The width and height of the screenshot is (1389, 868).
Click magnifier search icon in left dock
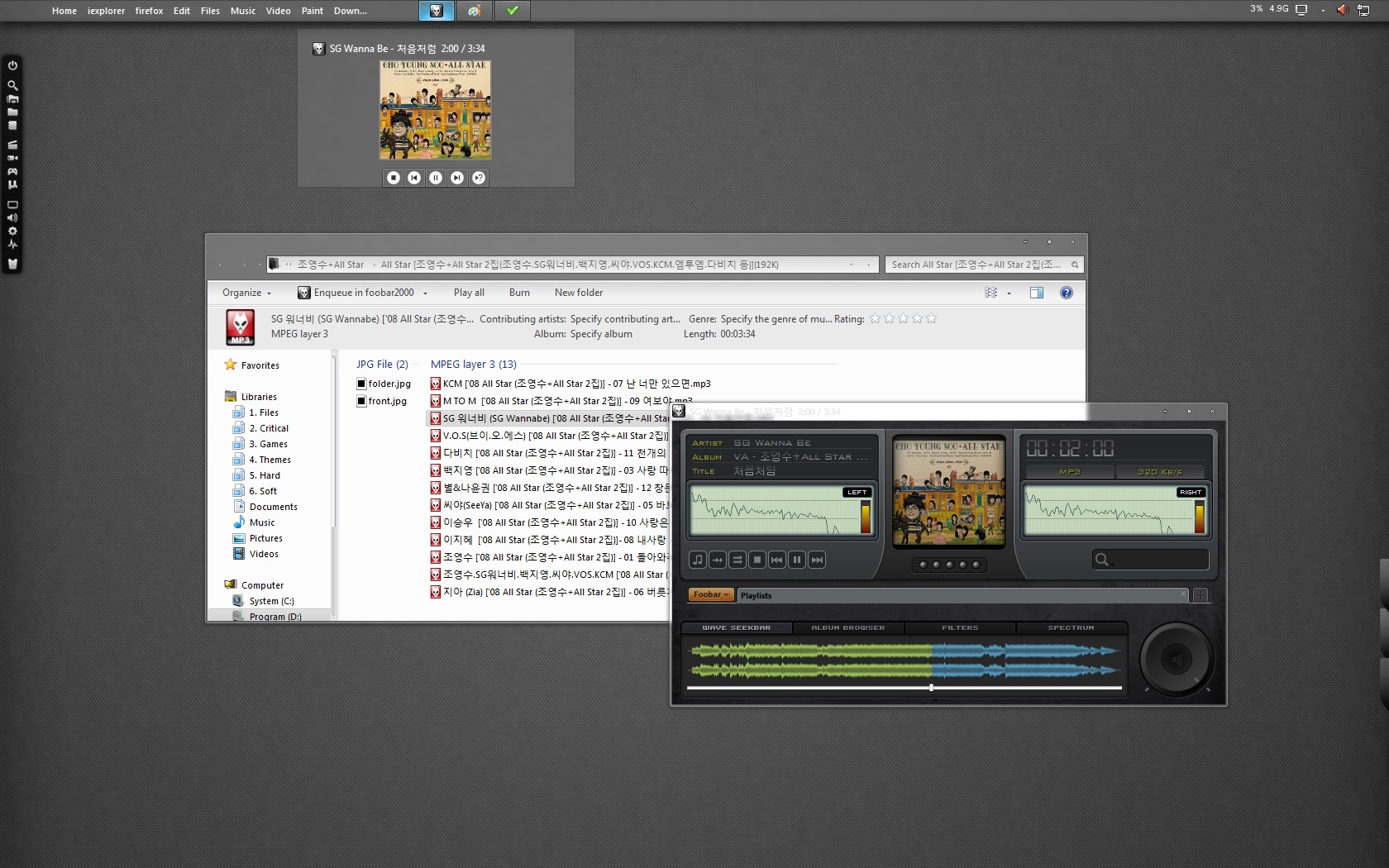[12, 85]
